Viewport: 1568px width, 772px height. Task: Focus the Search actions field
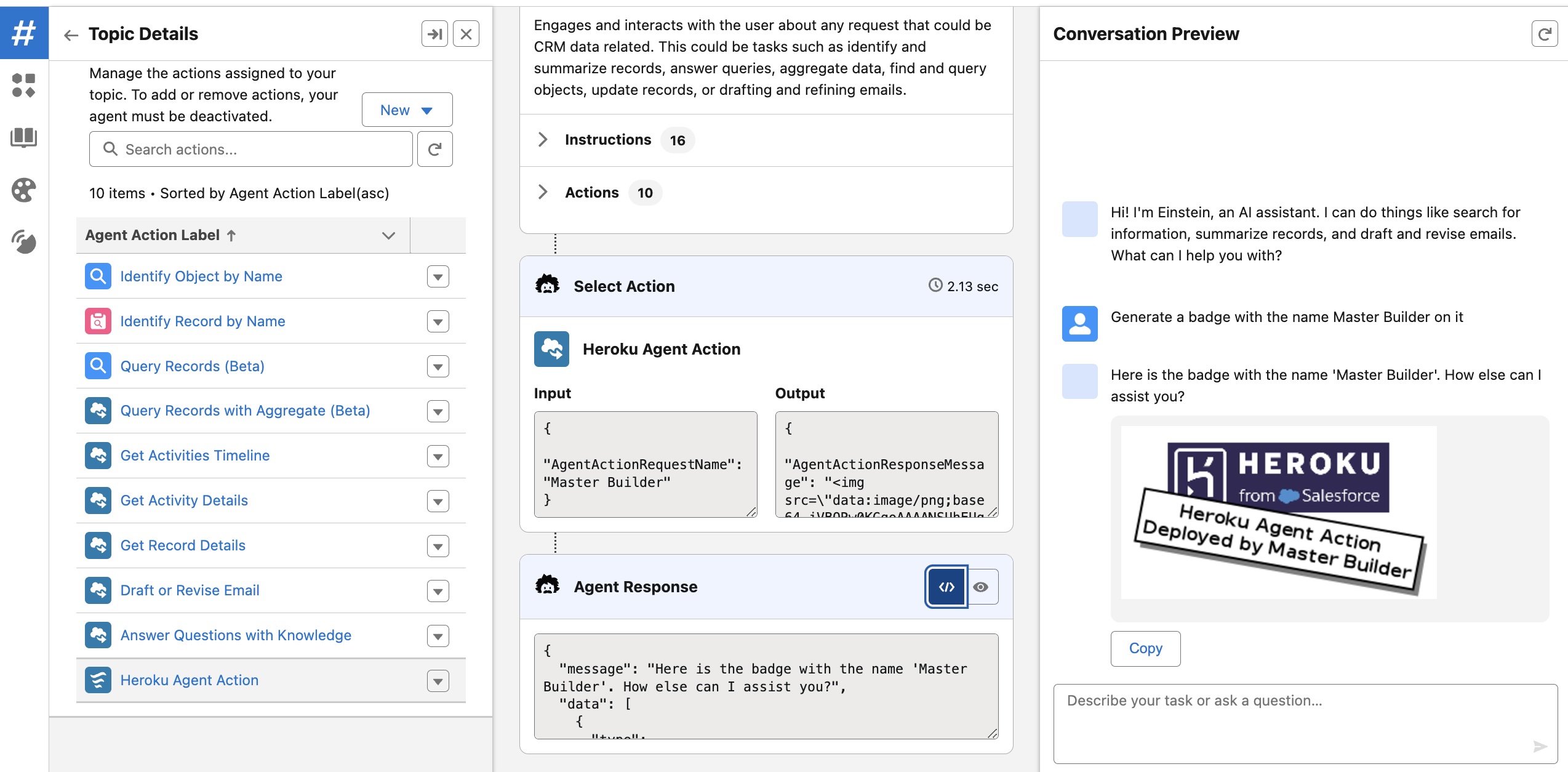pos(250,149)
